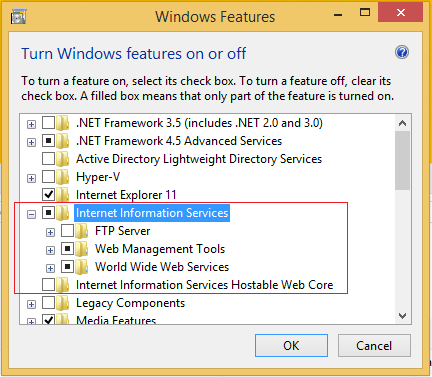The width and height of the screenshot is (432, 377).
Task: Enable the Hyper-V checkbox
Action: (48, 177)
